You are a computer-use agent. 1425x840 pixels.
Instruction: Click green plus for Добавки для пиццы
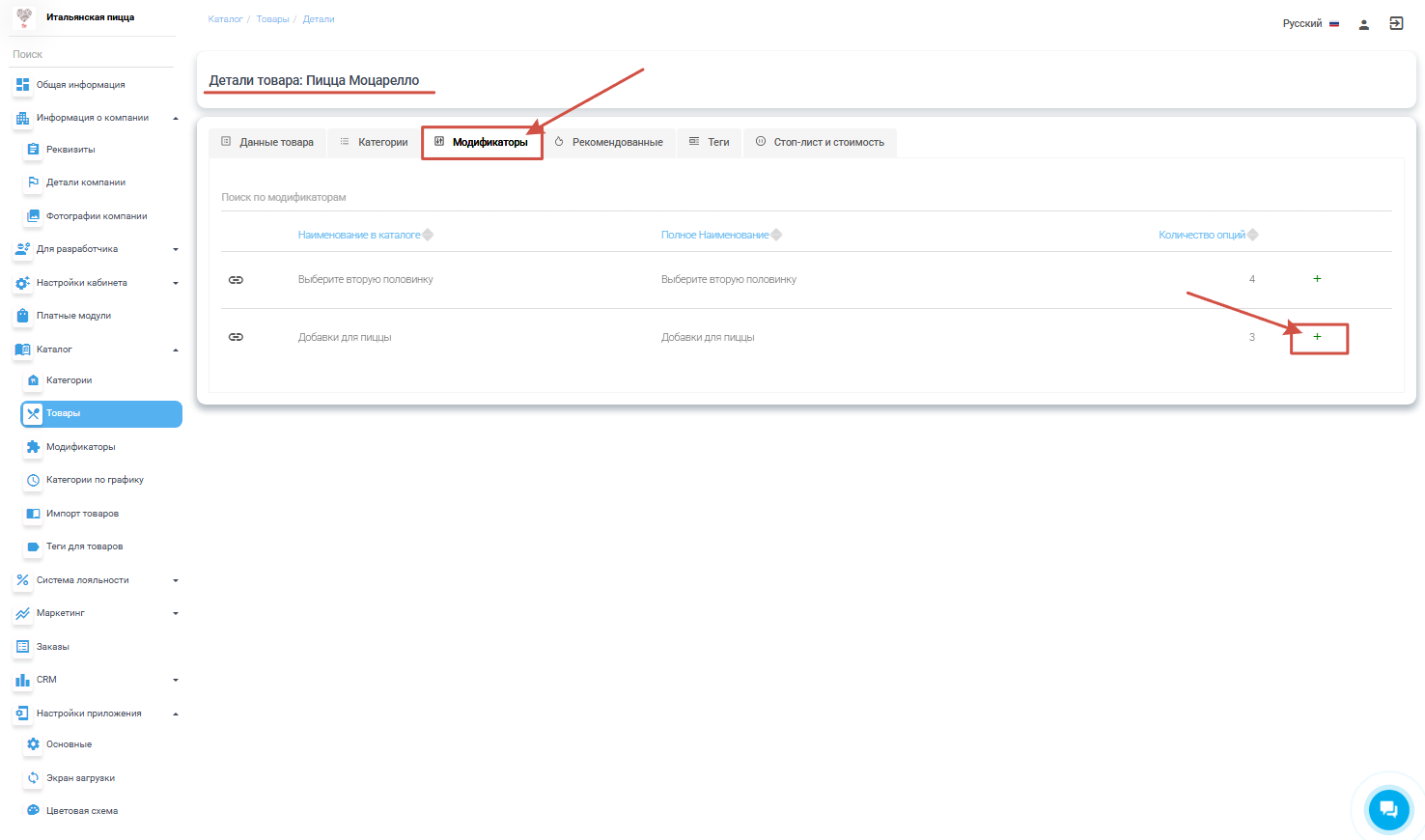[x=1317, y=337]
